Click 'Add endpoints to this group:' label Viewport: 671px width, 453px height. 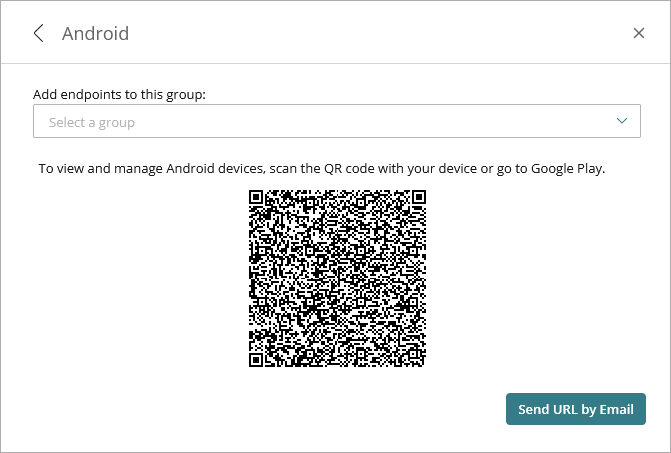[119, 94]
